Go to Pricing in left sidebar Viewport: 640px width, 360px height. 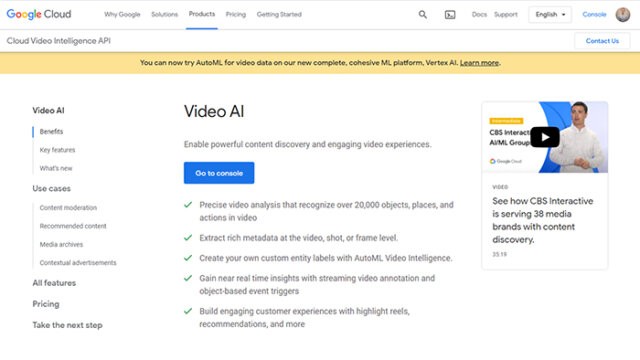[46, 304]
